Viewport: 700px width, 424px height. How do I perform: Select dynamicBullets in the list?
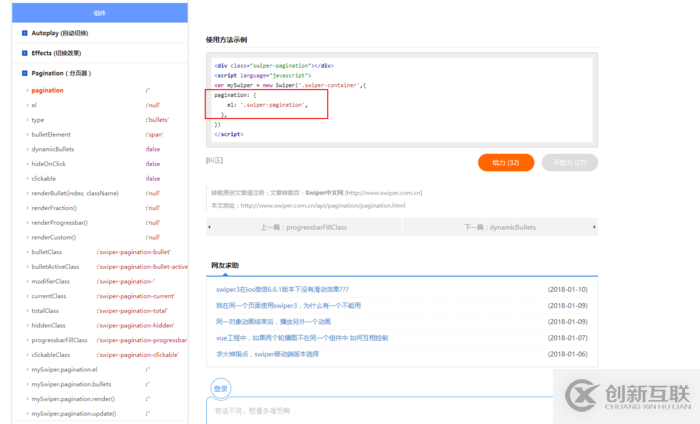[x=53, y=150]
